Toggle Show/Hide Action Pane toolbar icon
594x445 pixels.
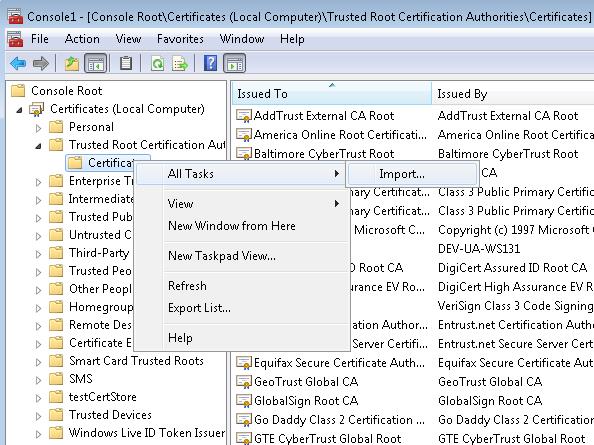click(x=234, y=63)
